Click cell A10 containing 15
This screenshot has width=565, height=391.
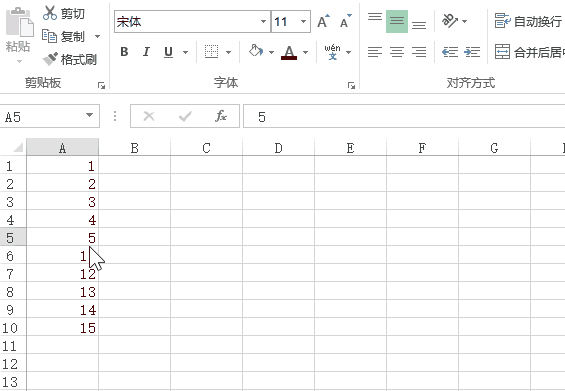62,328
